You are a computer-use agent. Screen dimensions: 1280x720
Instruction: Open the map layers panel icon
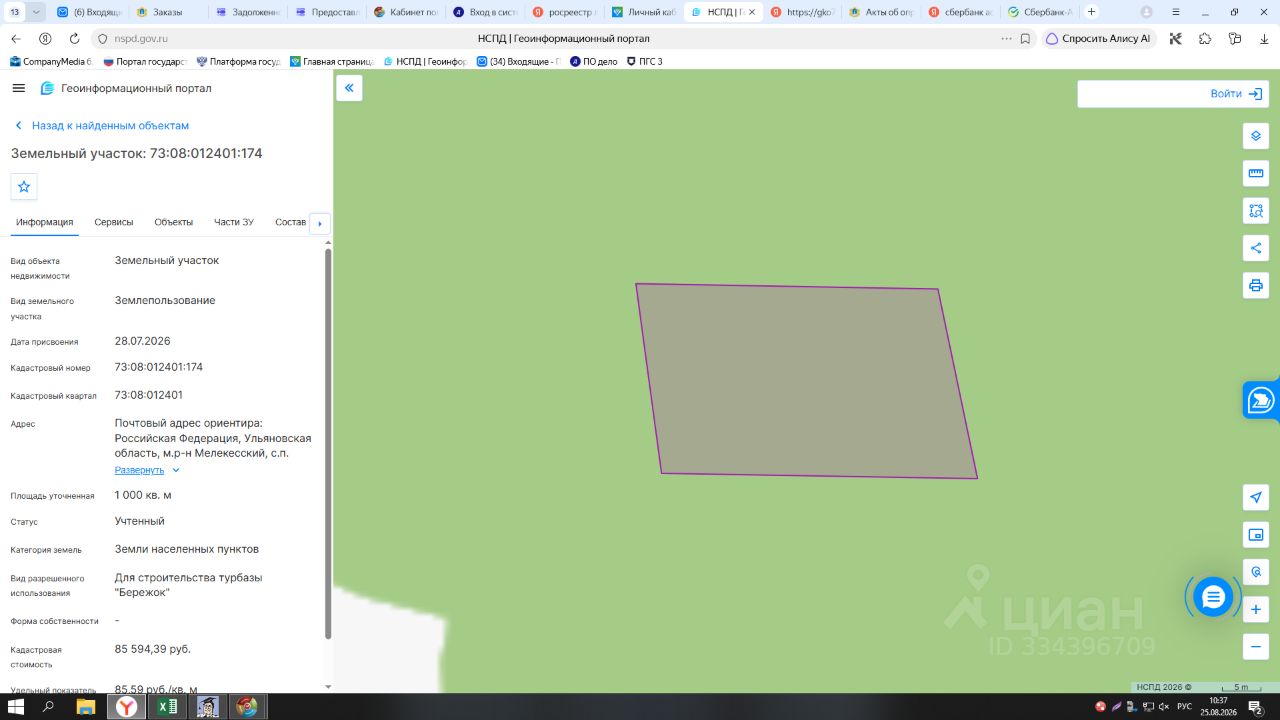(x=1256, y=136)
